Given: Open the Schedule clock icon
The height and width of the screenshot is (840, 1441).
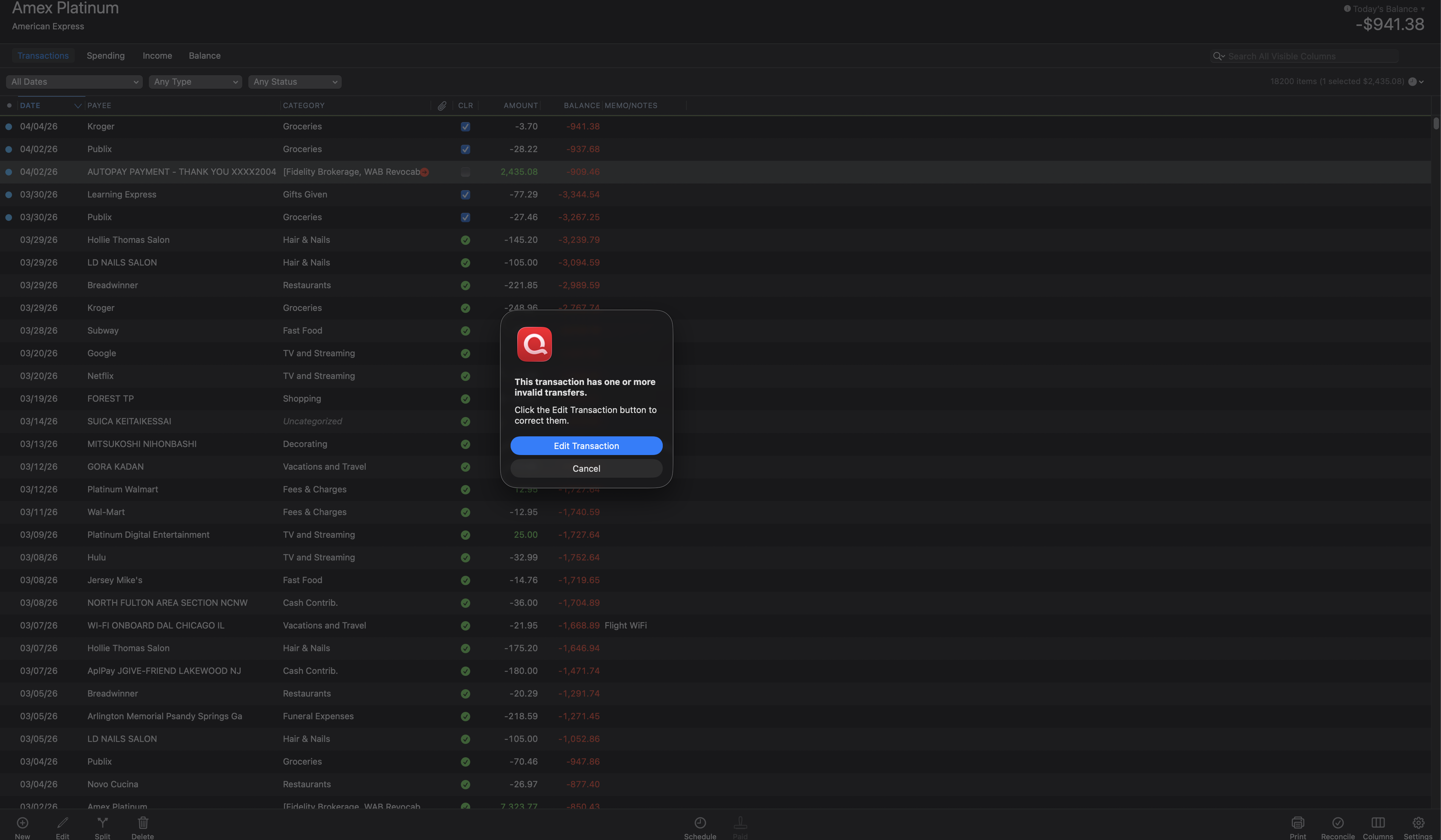Looking at the screenshot, I should (700, 823).
